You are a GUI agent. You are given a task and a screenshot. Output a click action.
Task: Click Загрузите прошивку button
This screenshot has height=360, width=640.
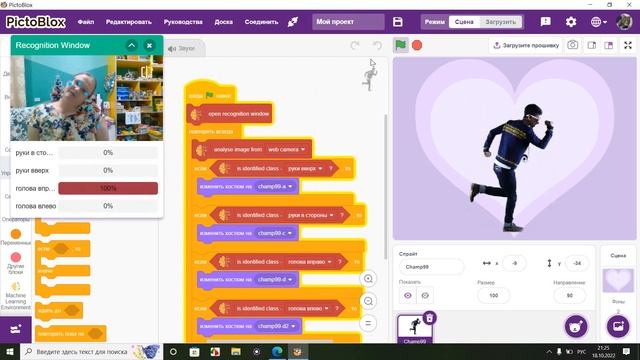click(x=526, y=45)
